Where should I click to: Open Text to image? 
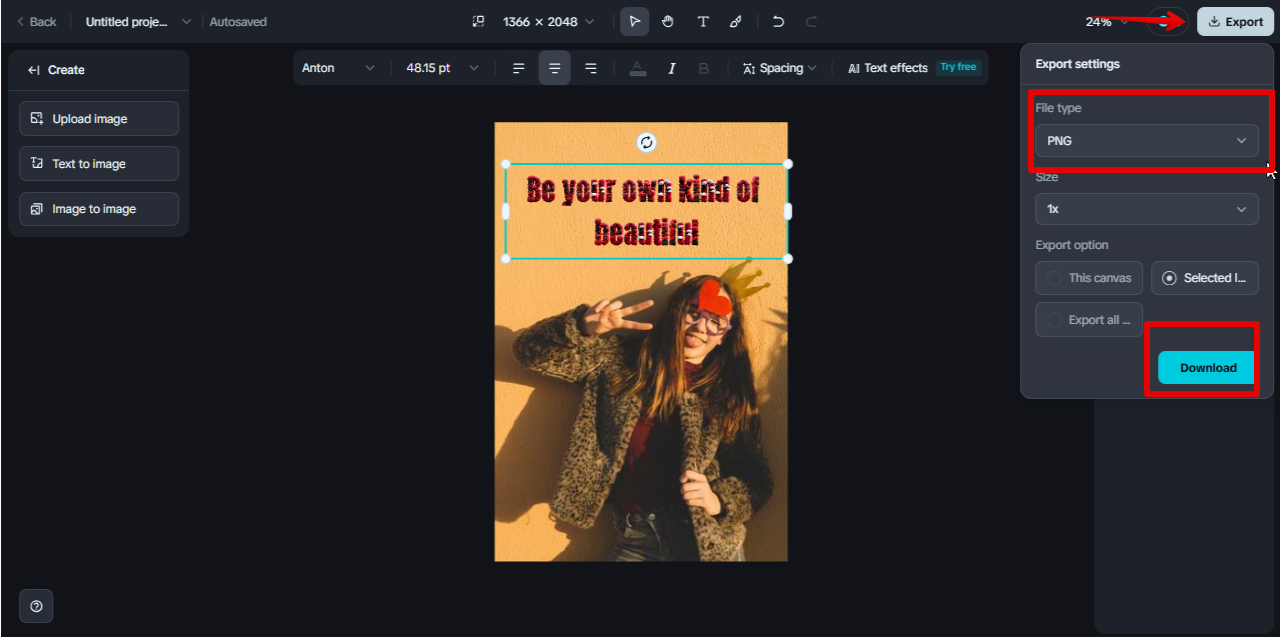click(99, 163)
